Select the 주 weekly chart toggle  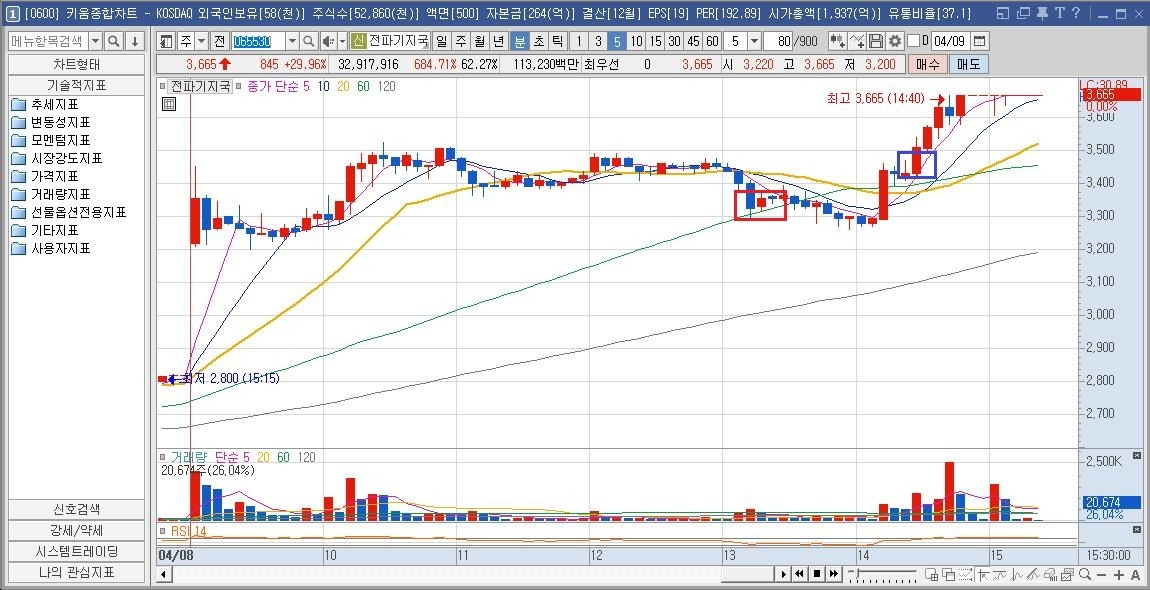pyautogui.click(x=460, y=41)
